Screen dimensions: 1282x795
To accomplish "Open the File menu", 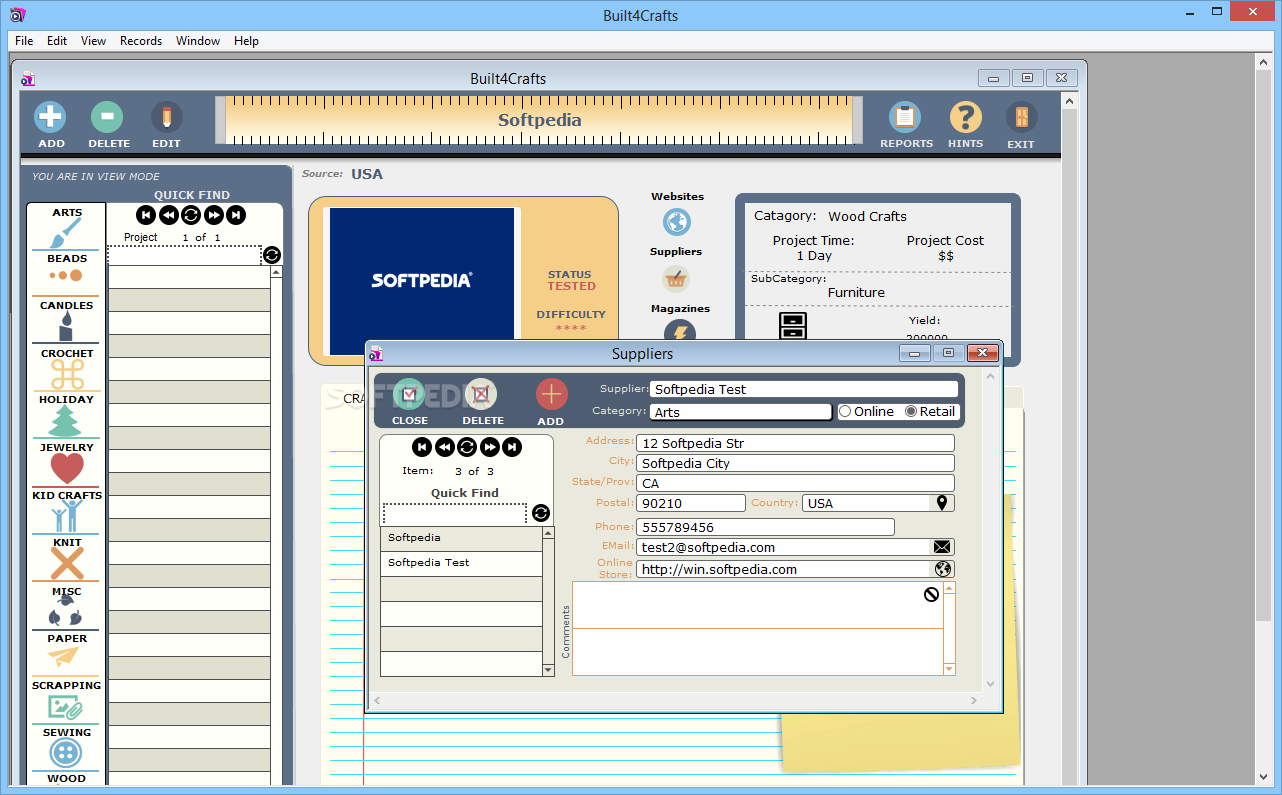I will pos(24,41).
